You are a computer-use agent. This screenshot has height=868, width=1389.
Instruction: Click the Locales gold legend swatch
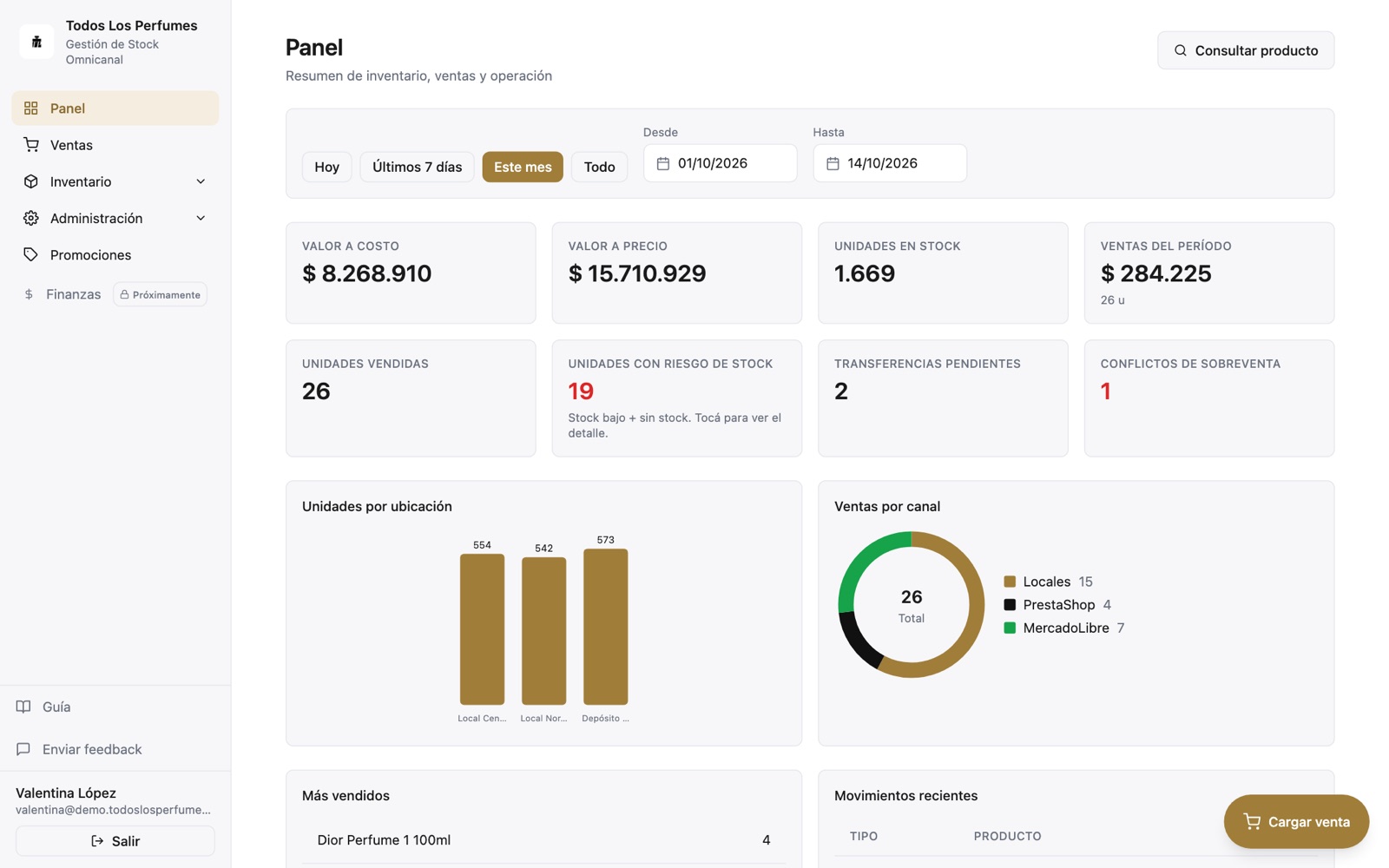tap(1010, 582)
